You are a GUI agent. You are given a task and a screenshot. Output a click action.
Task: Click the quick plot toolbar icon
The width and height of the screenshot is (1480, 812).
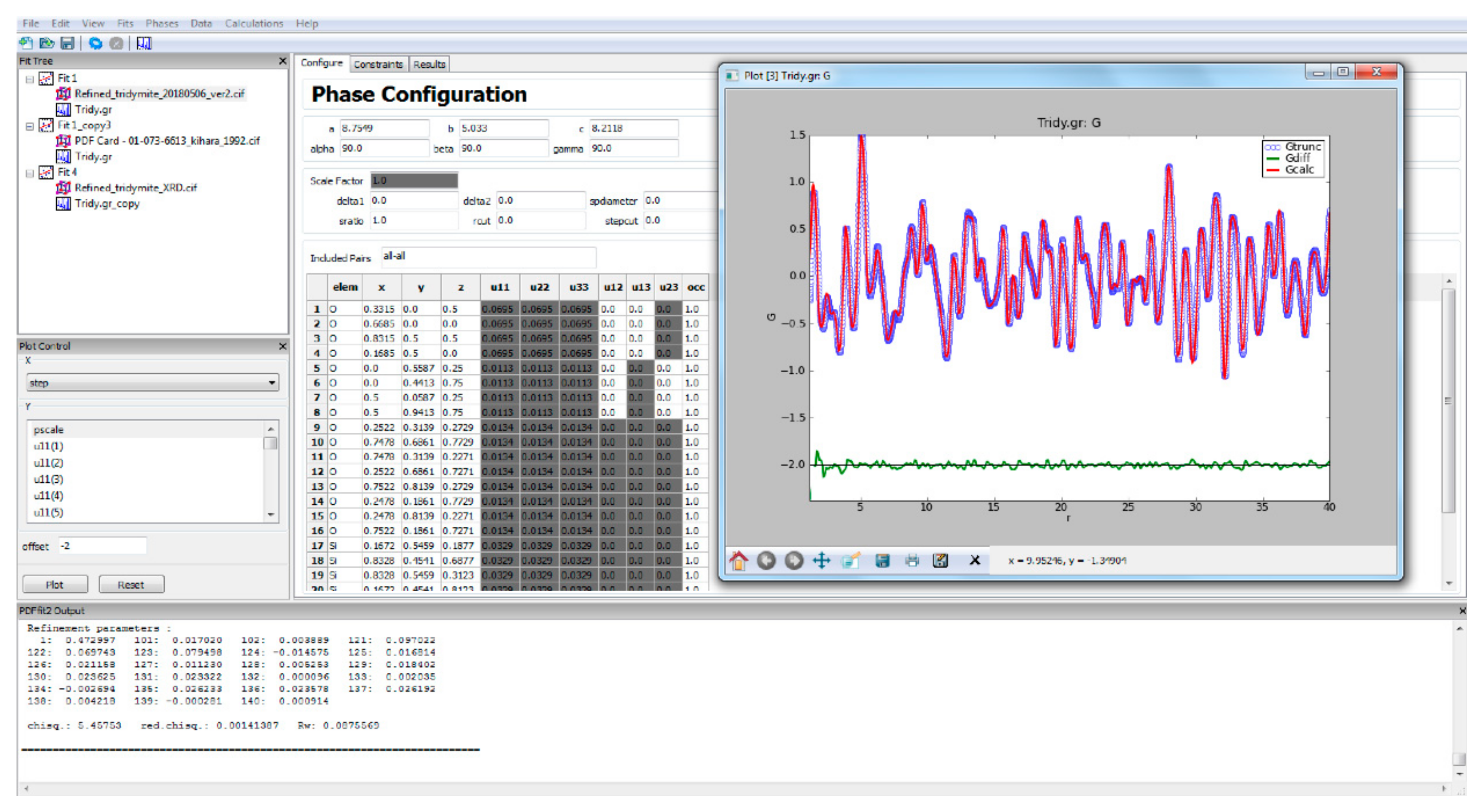click(144, 43)
